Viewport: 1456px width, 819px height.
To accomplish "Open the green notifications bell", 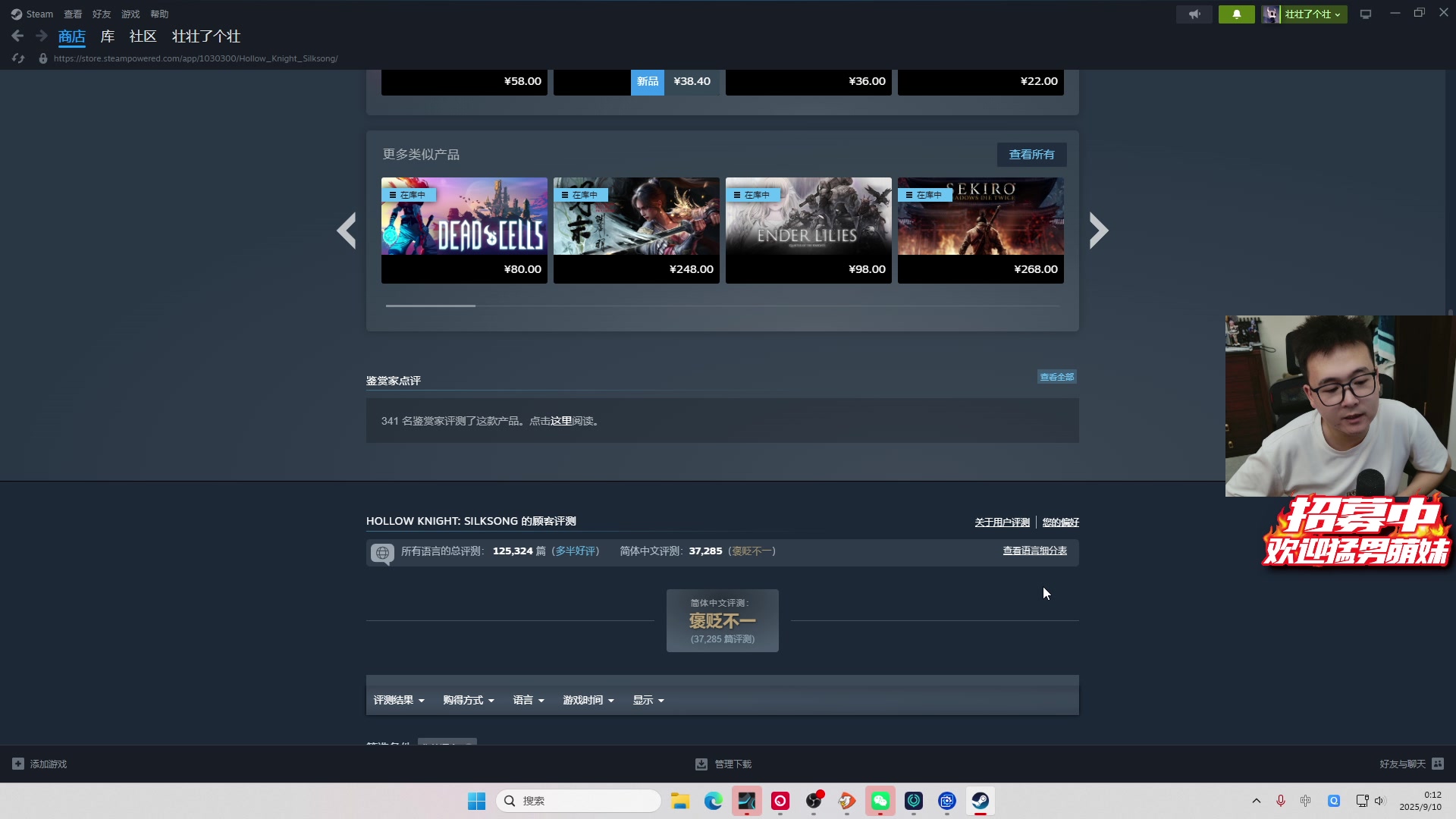I will [x=1236, y=14].
